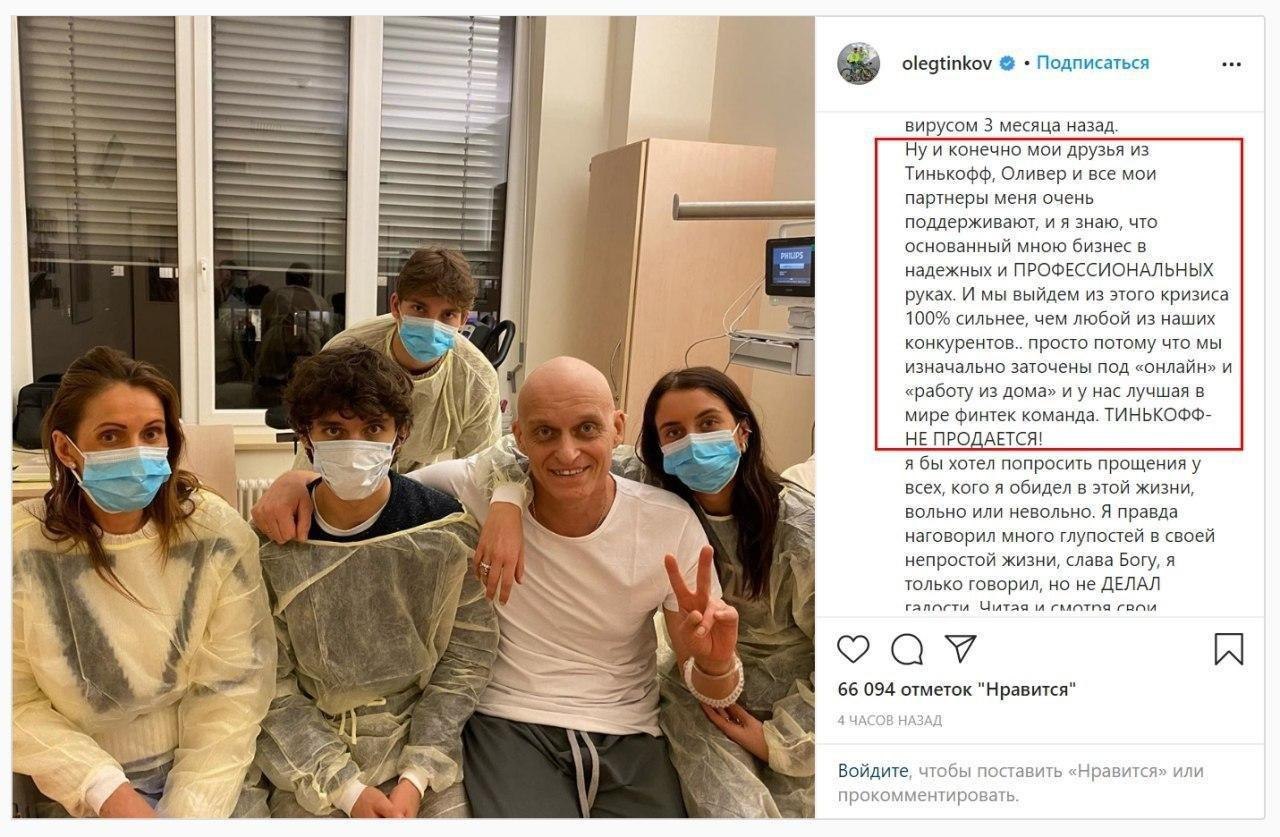Image resolution: width=1280 pixels, height=837 pixels.
Task: Click the first caption line about вирусом
Action: (1011, 126)
